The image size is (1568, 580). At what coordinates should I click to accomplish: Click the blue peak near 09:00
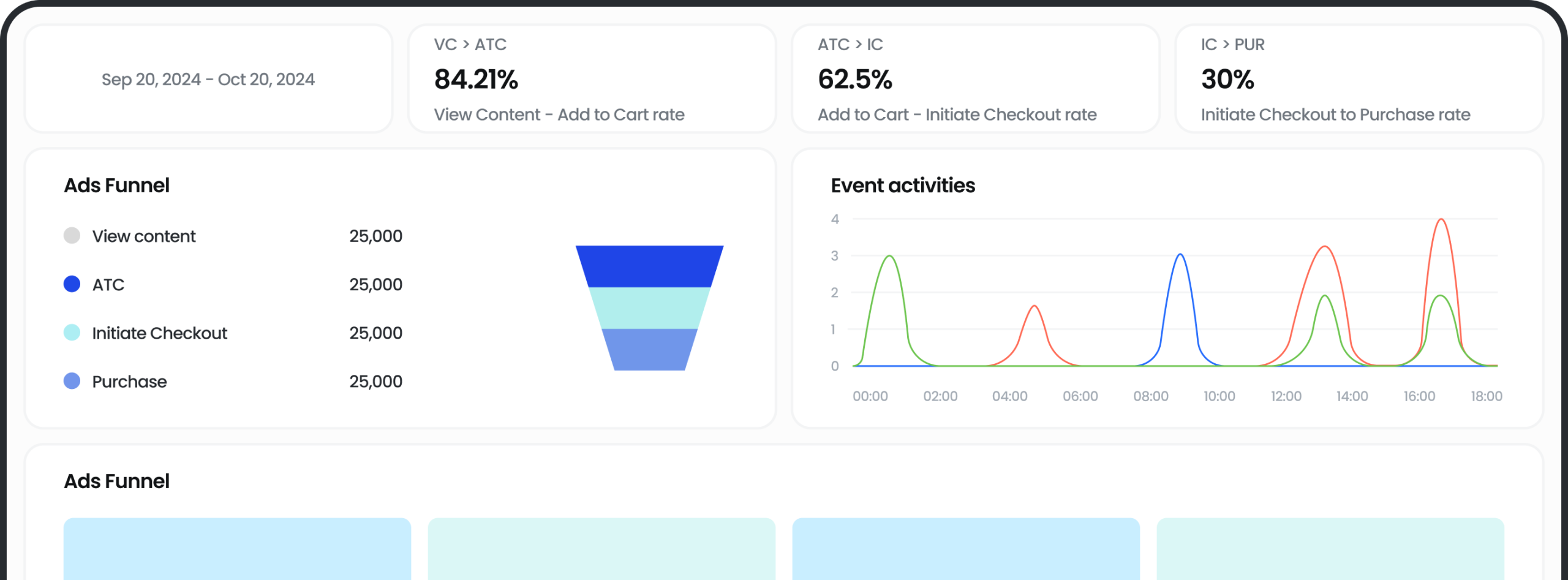tap(1180, 255)
